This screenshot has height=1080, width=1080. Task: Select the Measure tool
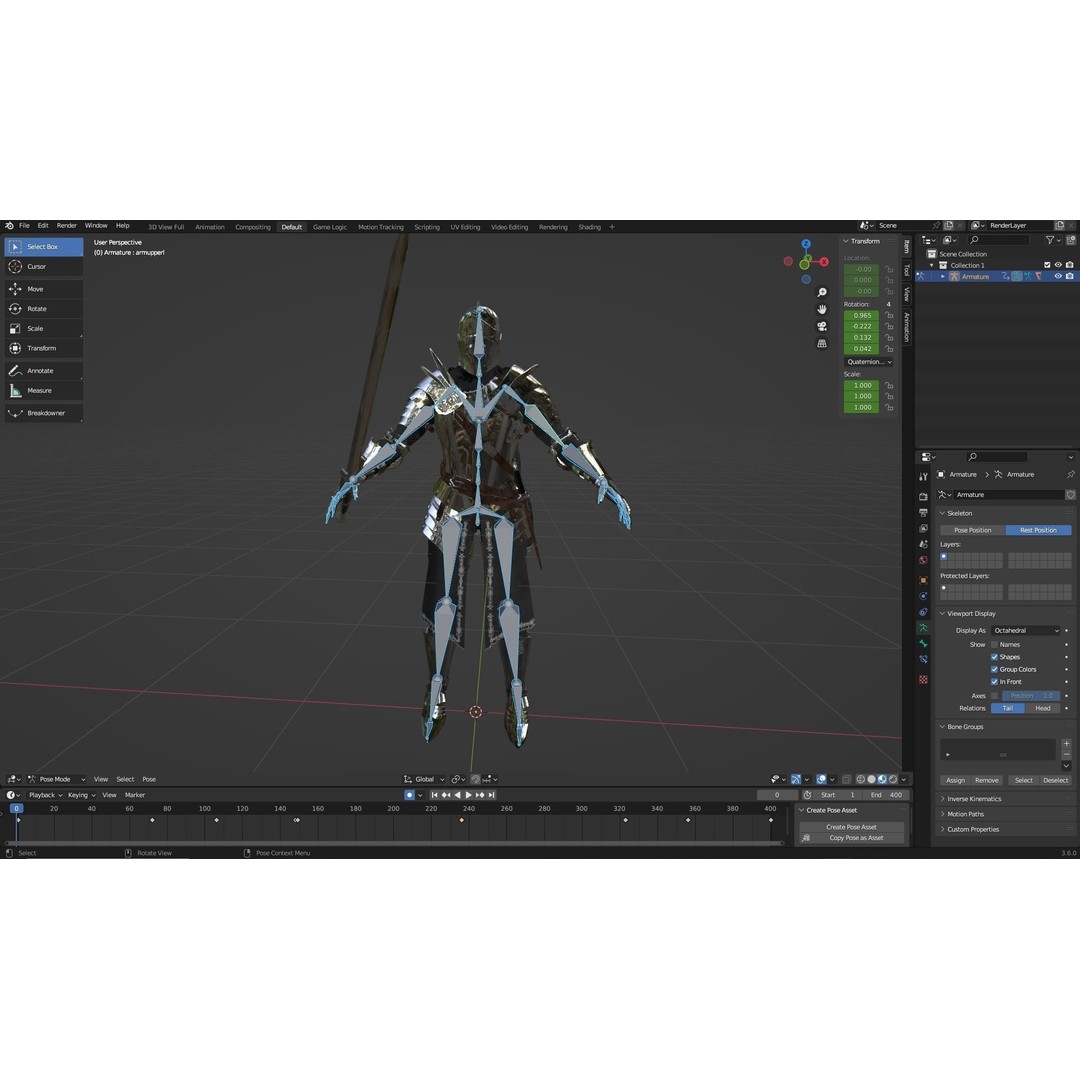[x=43, y=391]
